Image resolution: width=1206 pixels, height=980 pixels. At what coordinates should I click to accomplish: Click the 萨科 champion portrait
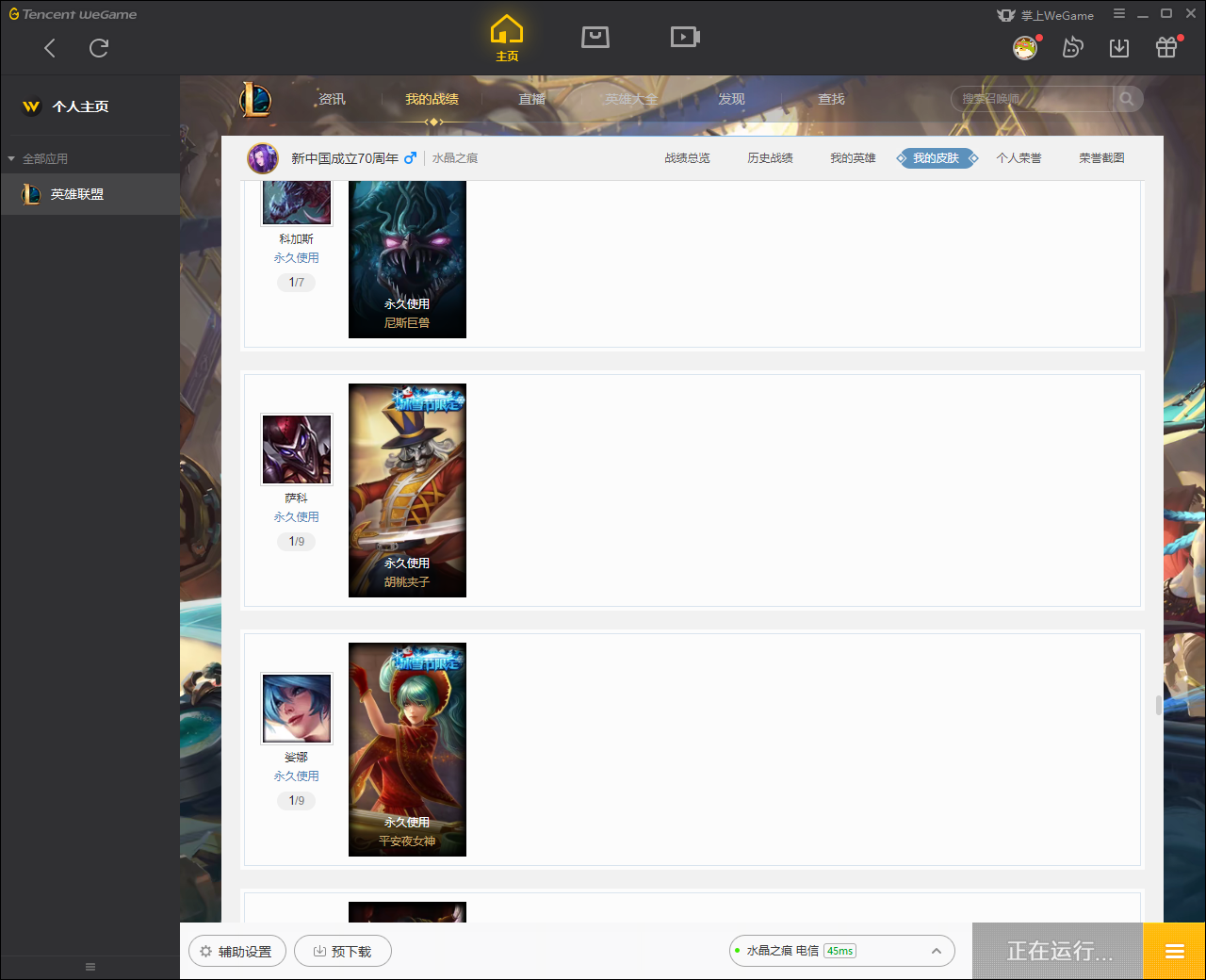pos(297,449)
